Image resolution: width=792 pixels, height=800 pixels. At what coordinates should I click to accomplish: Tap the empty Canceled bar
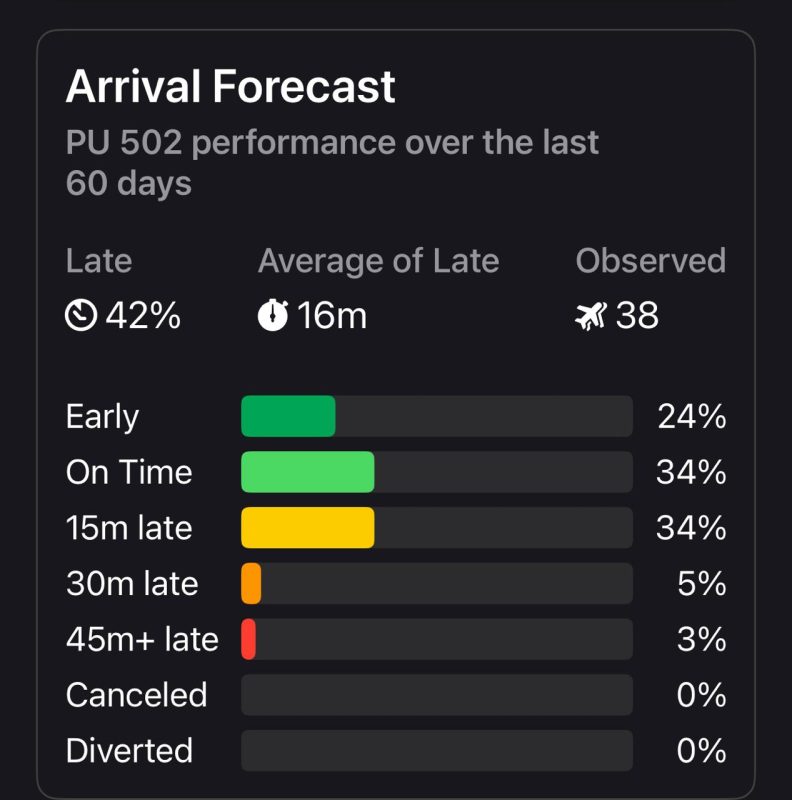coord(437,695)
